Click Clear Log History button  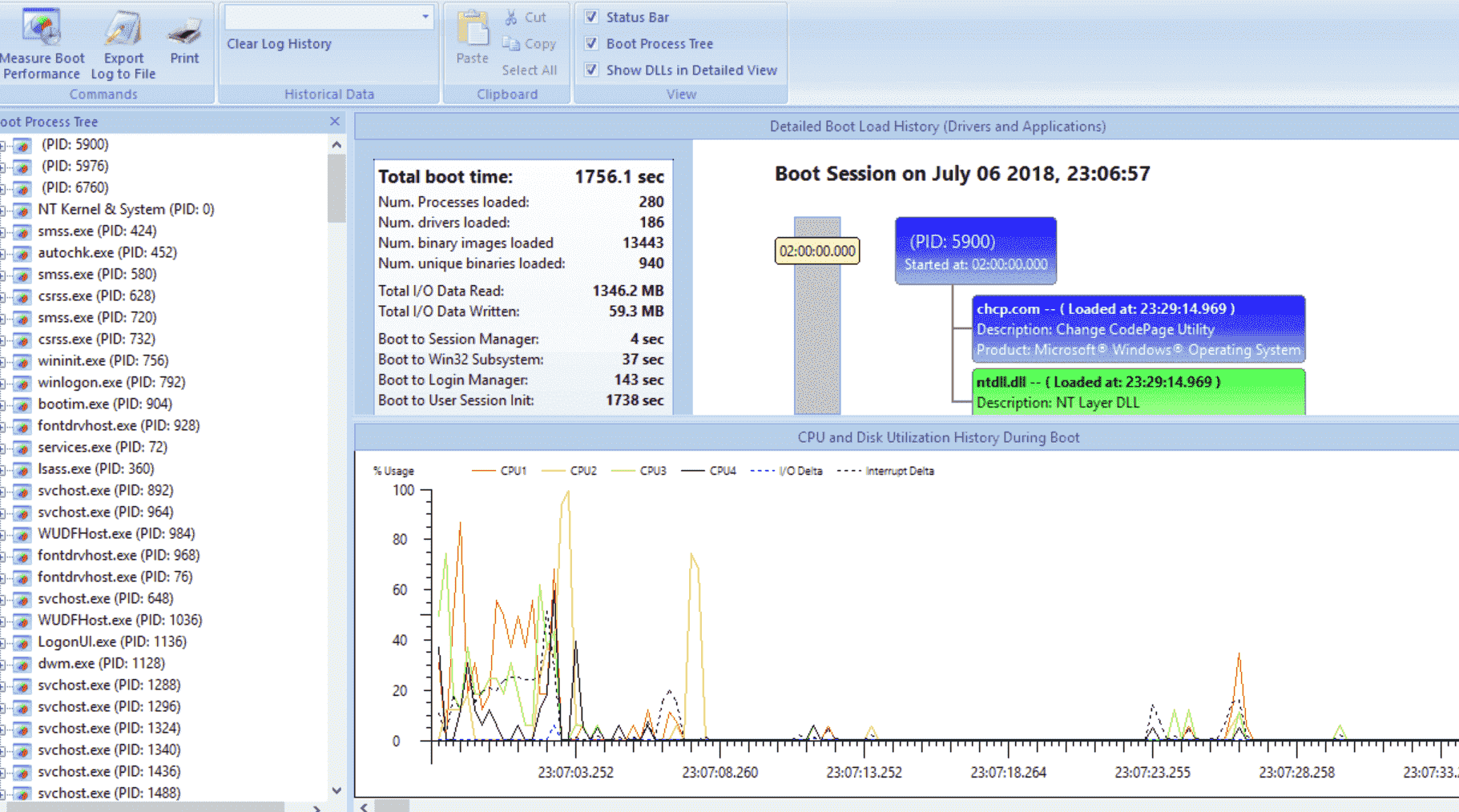[279, 44]
